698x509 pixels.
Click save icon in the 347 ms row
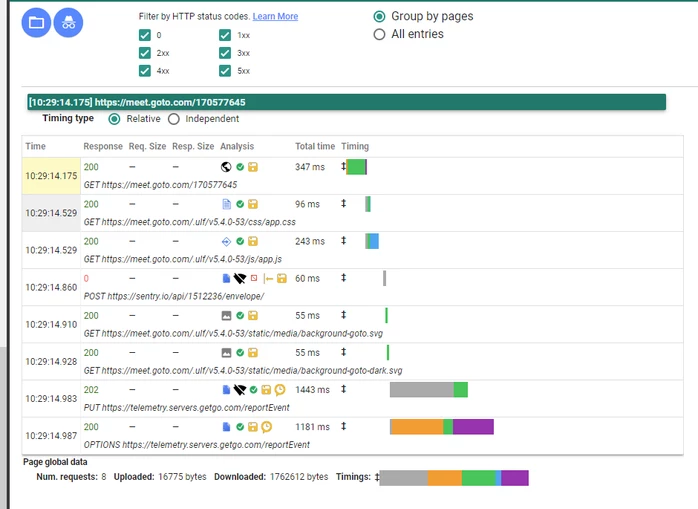pos(253,167)
